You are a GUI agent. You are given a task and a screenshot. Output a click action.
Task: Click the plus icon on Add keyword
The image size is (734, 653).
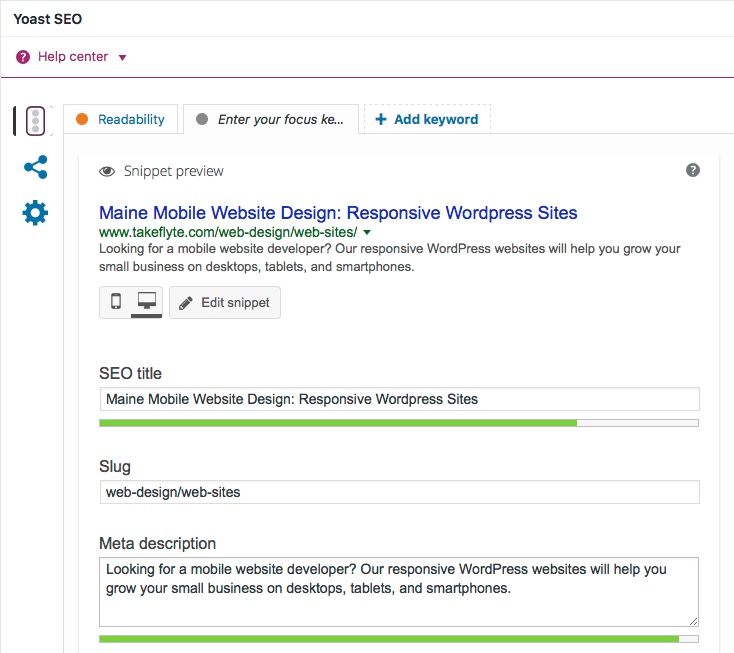point(381,119)
